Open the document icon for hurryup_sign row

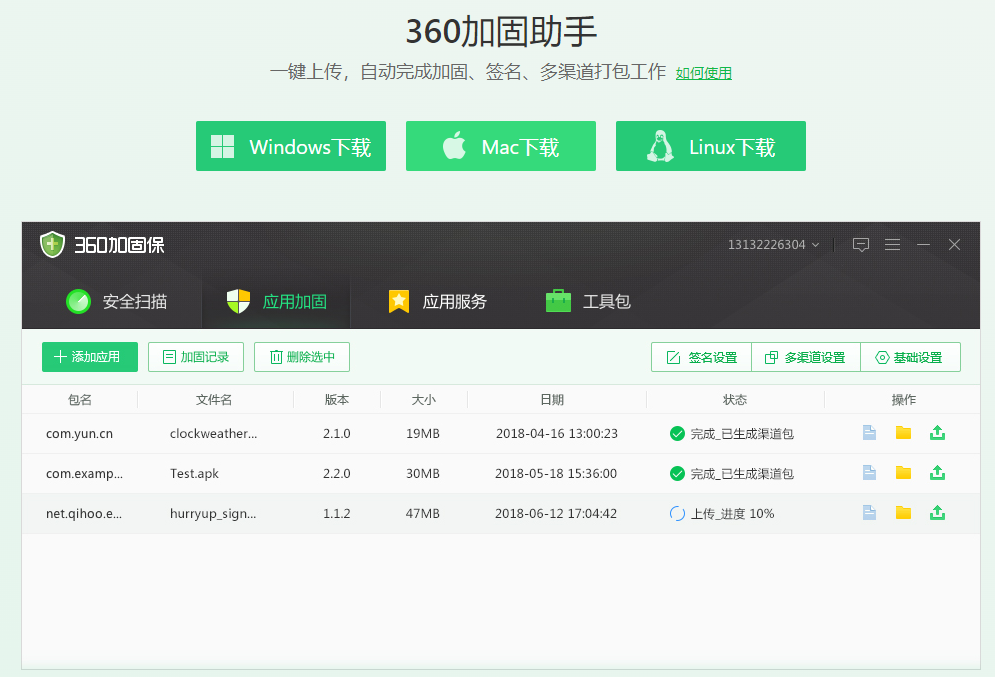coord(869,513)
